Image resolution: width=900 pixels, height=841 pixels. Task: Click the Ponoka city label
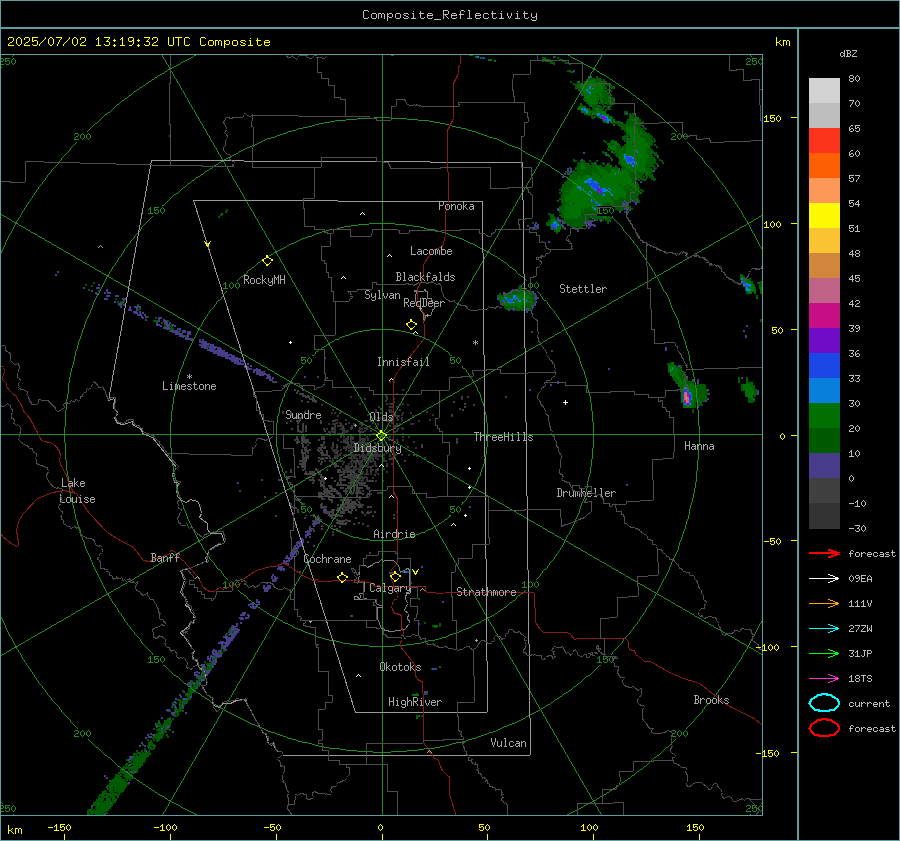(456, 206)
